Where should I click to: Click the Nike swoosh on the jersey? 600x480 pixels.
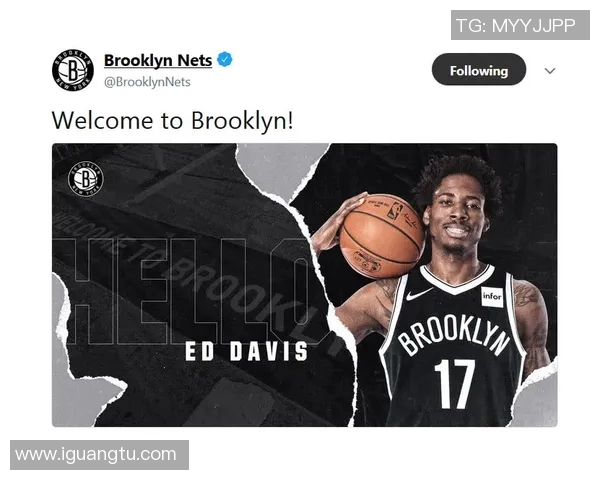click(418, 294)
